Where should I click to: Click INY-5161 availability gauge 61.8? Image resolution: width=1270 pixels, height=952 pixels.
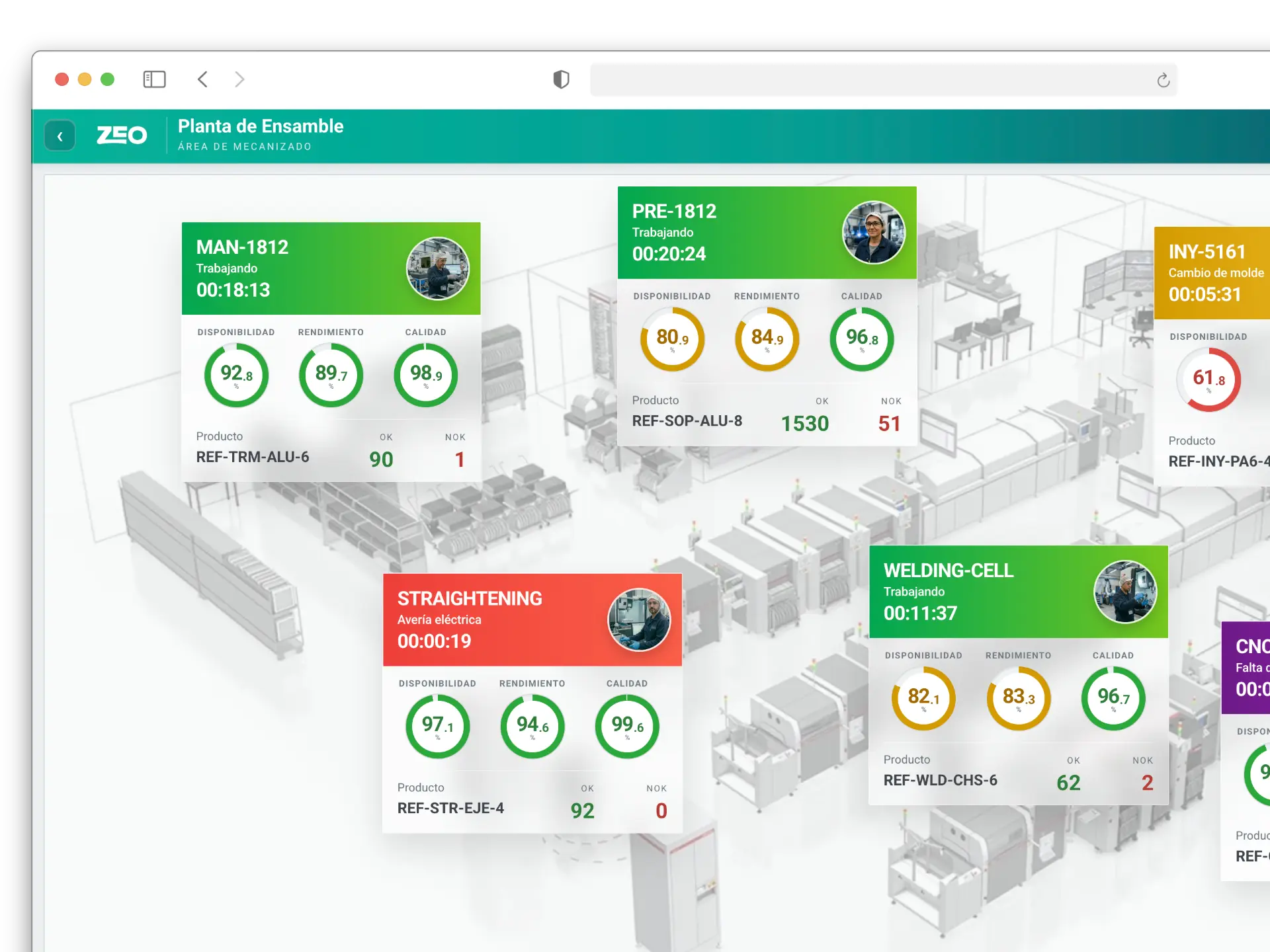[1208, 379]
